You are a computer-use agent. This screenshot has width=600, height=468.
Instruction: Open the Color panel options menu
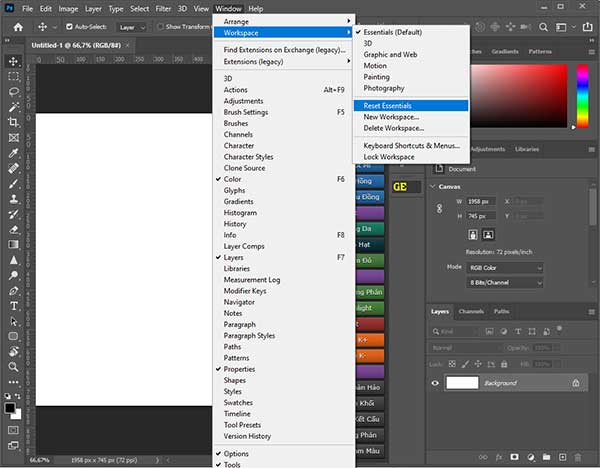pos(592,52)
